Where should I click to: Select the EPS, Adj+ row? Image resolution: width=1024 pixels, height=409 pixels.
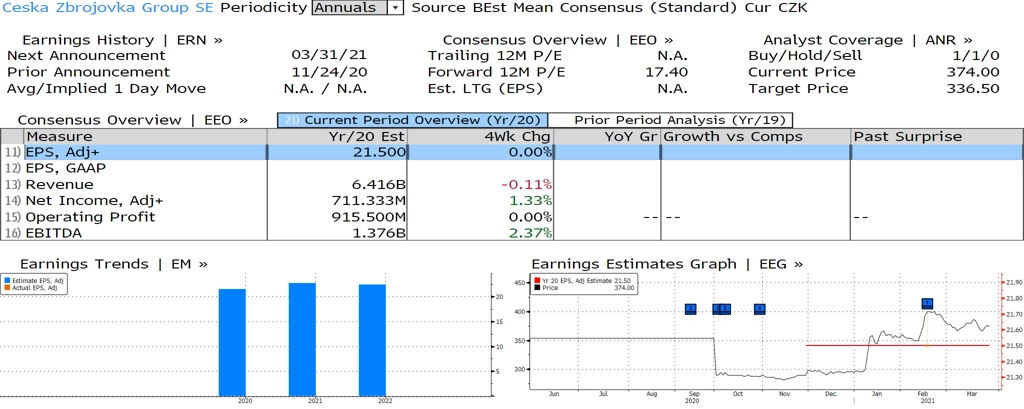coord(512,152)
